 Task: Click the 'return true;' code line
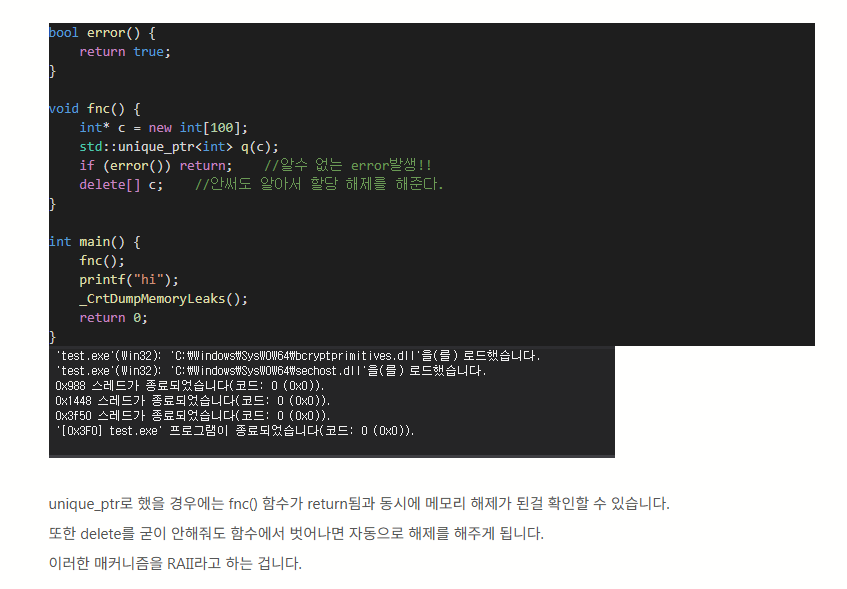[x=125, y=52]
